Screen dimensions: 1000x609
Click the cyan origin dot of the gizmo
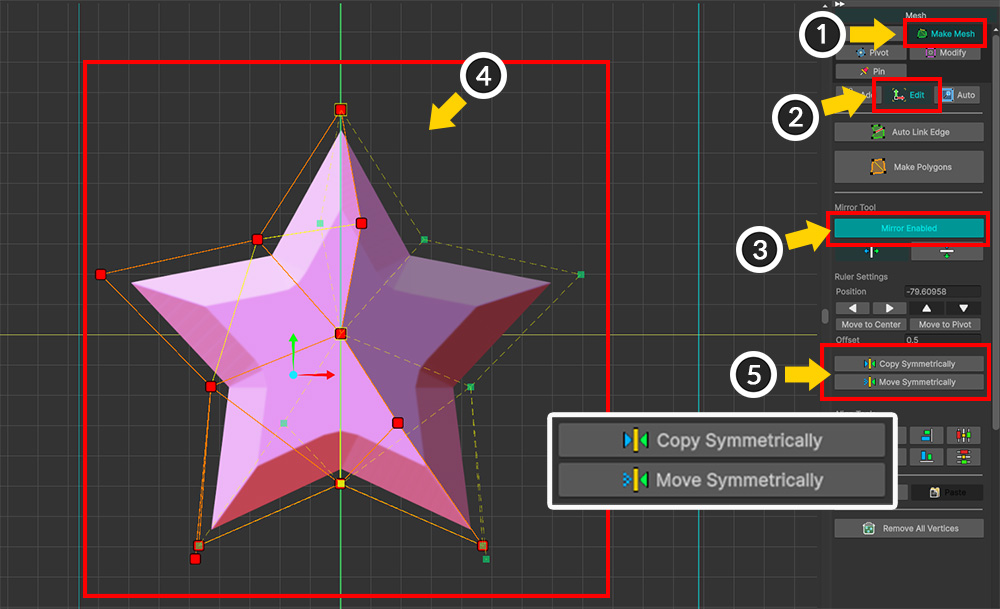click(x=293, y=375)
